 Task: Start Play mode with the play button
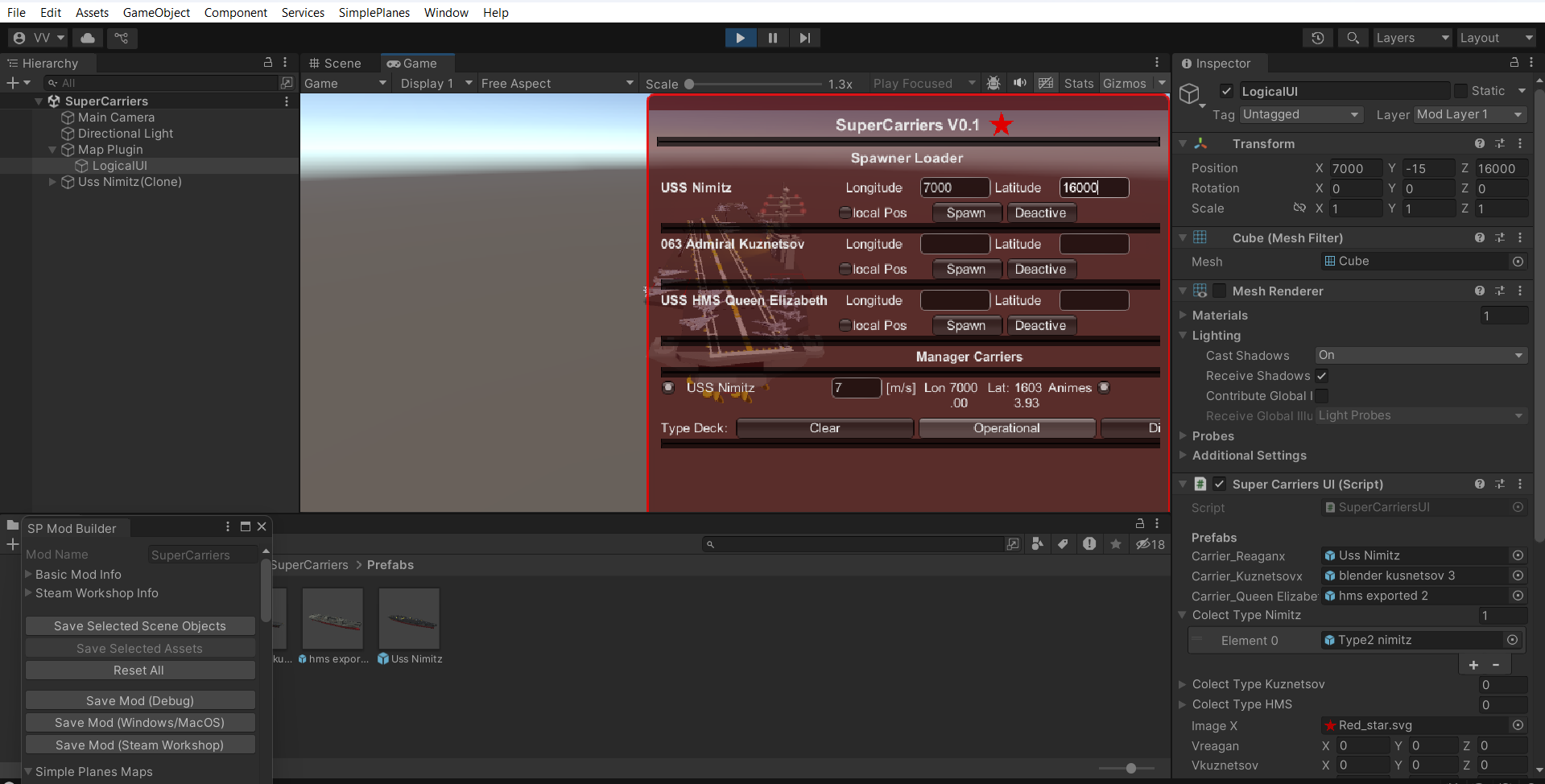(740, 38)
